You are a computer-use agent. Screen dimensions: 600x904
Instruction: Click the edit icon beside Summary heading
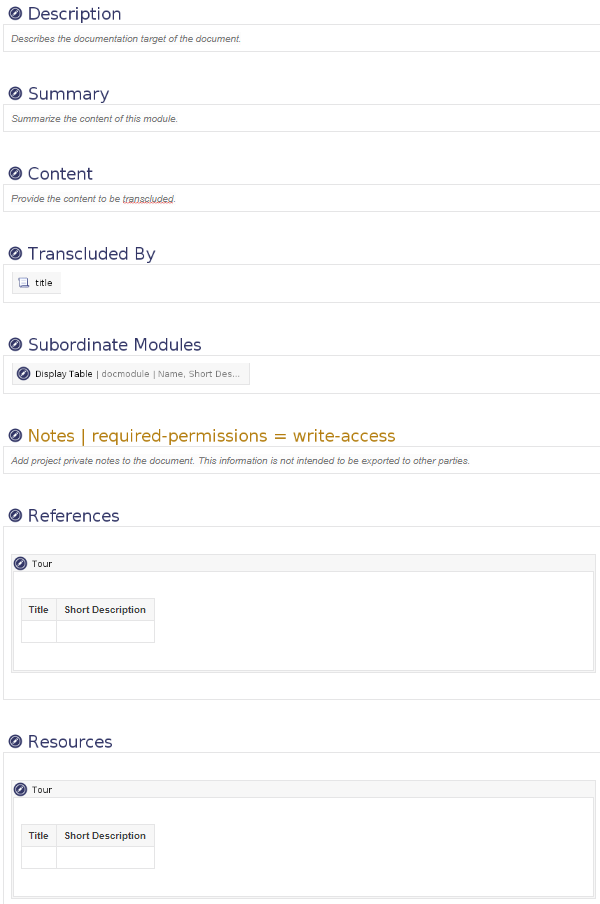click(x=15, y=94)
